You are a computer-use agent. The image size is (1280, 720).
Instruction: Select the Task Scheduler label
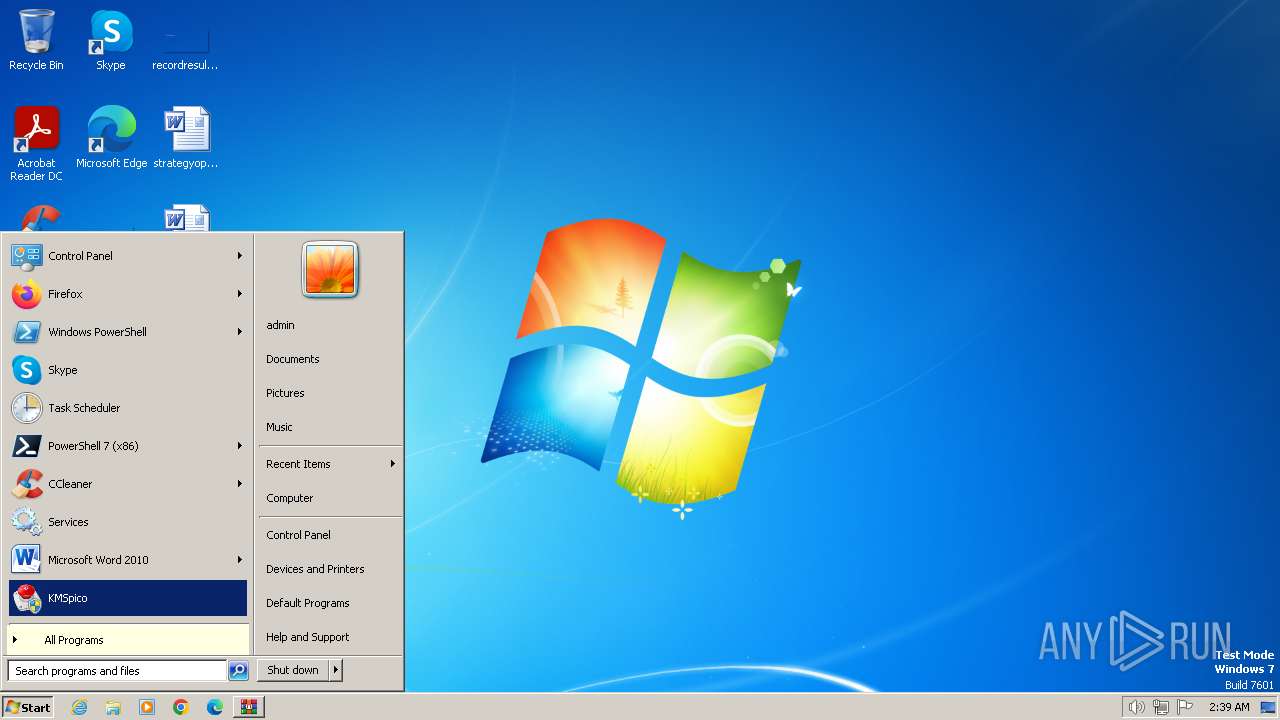pyautogui.click(x=84, y=408)
